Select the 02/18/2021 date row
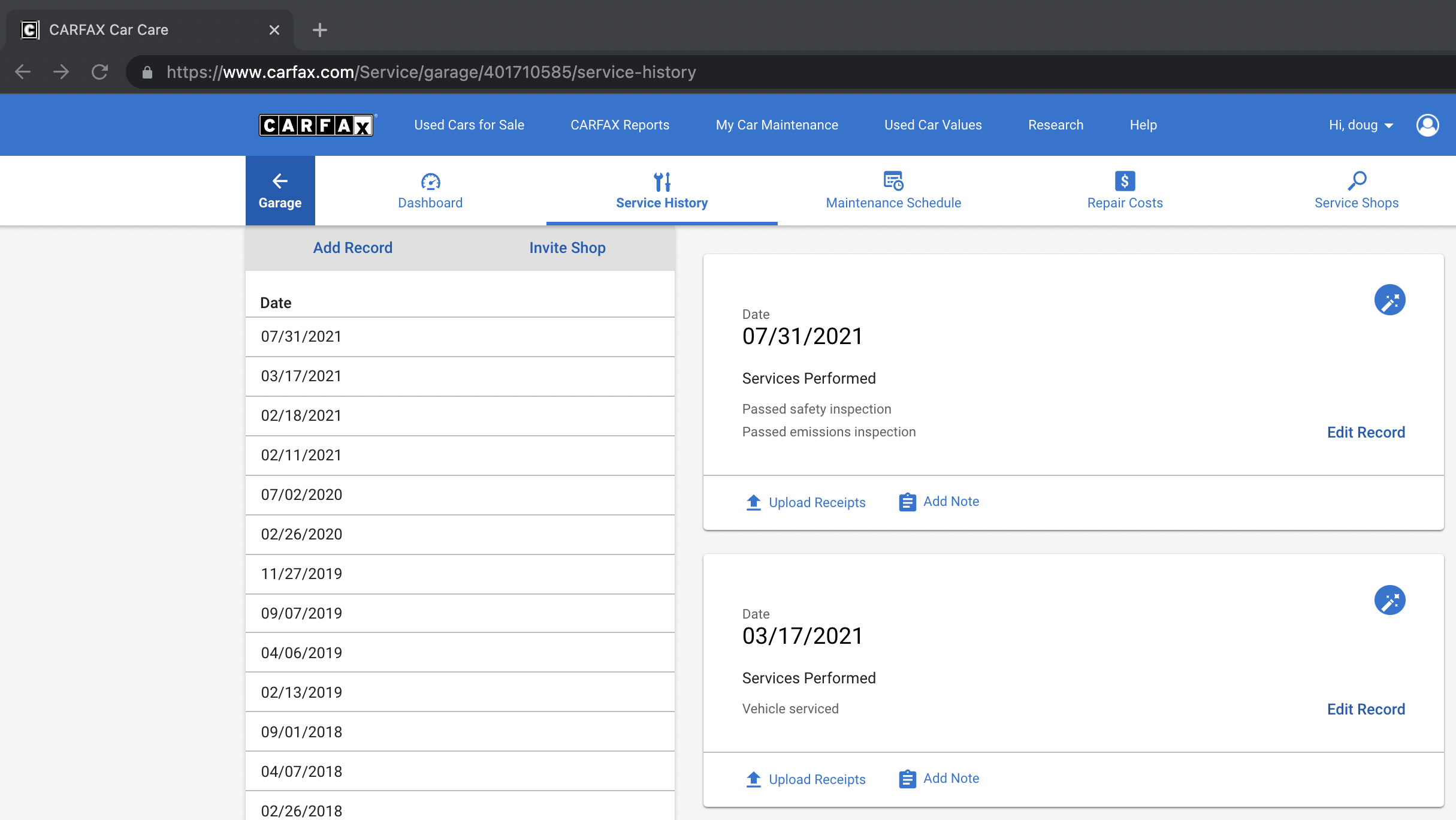Image resolution: width=1456 pixels, height=820 pixels. [x=460, y=416]
